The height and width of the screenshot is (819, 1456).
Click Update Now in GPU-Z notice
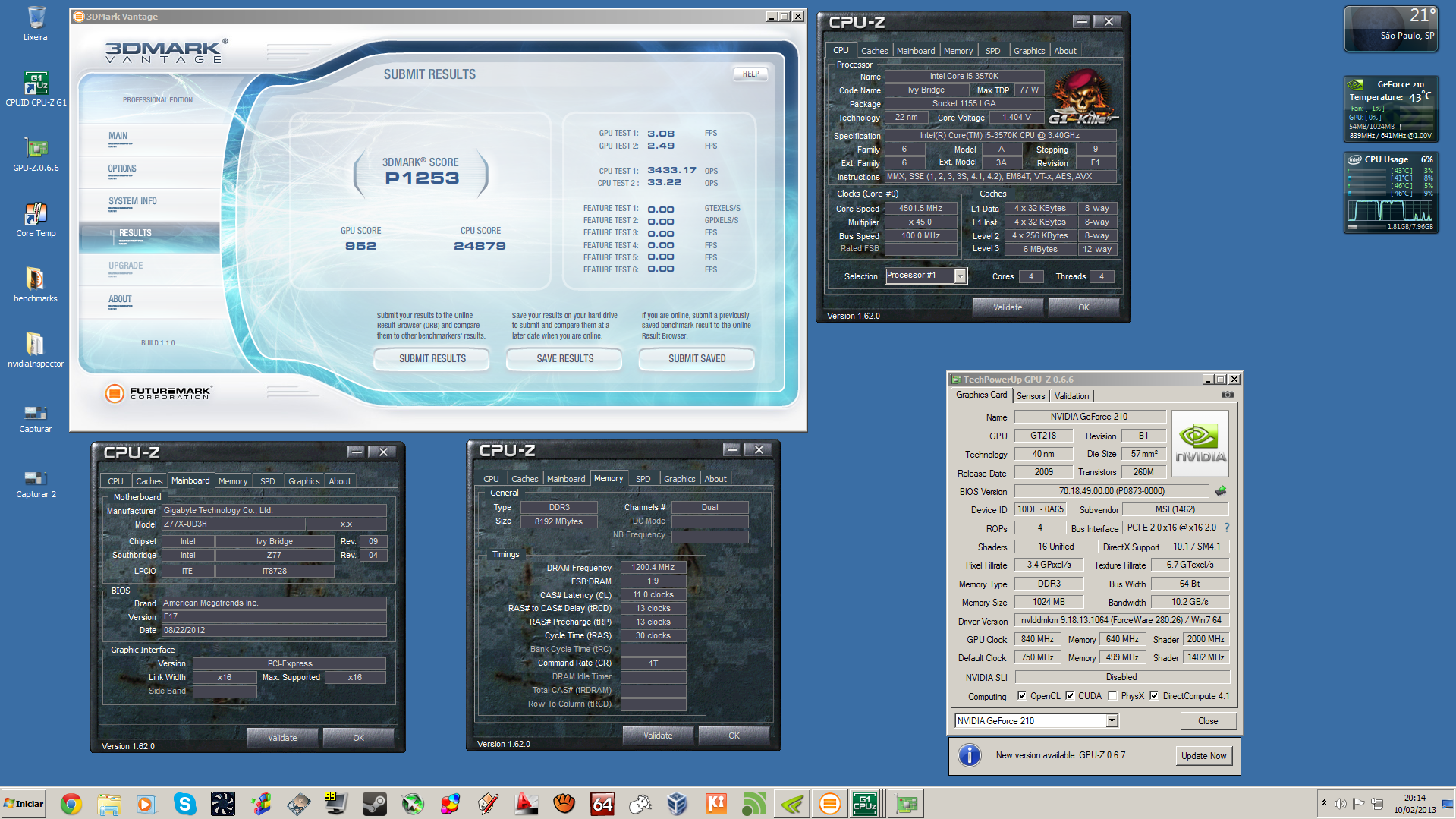point(1204,756)
